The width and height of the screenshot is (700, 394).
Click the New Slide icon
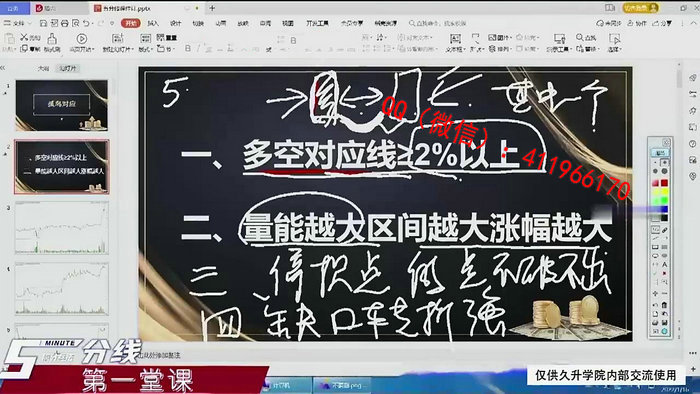point(117,38)
